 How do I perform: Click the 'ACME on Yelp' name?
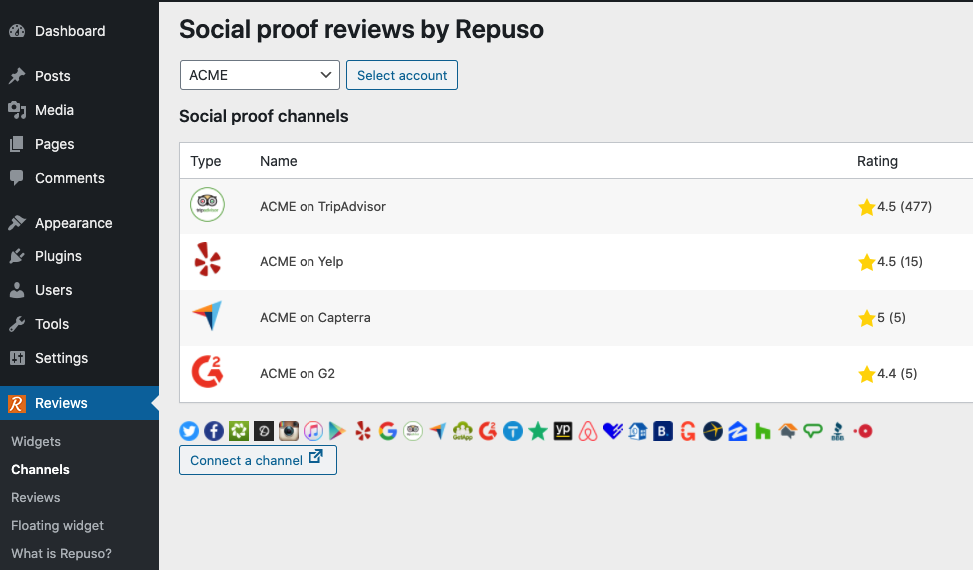click(x=302, y=262)
